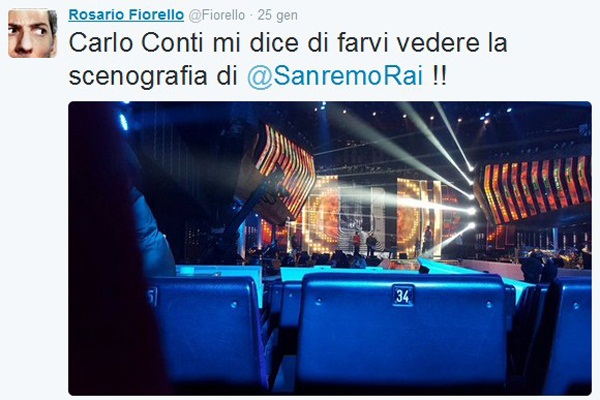Click the words Carlo Conti in tweet
Screen dimensions: 600x400
136,43
